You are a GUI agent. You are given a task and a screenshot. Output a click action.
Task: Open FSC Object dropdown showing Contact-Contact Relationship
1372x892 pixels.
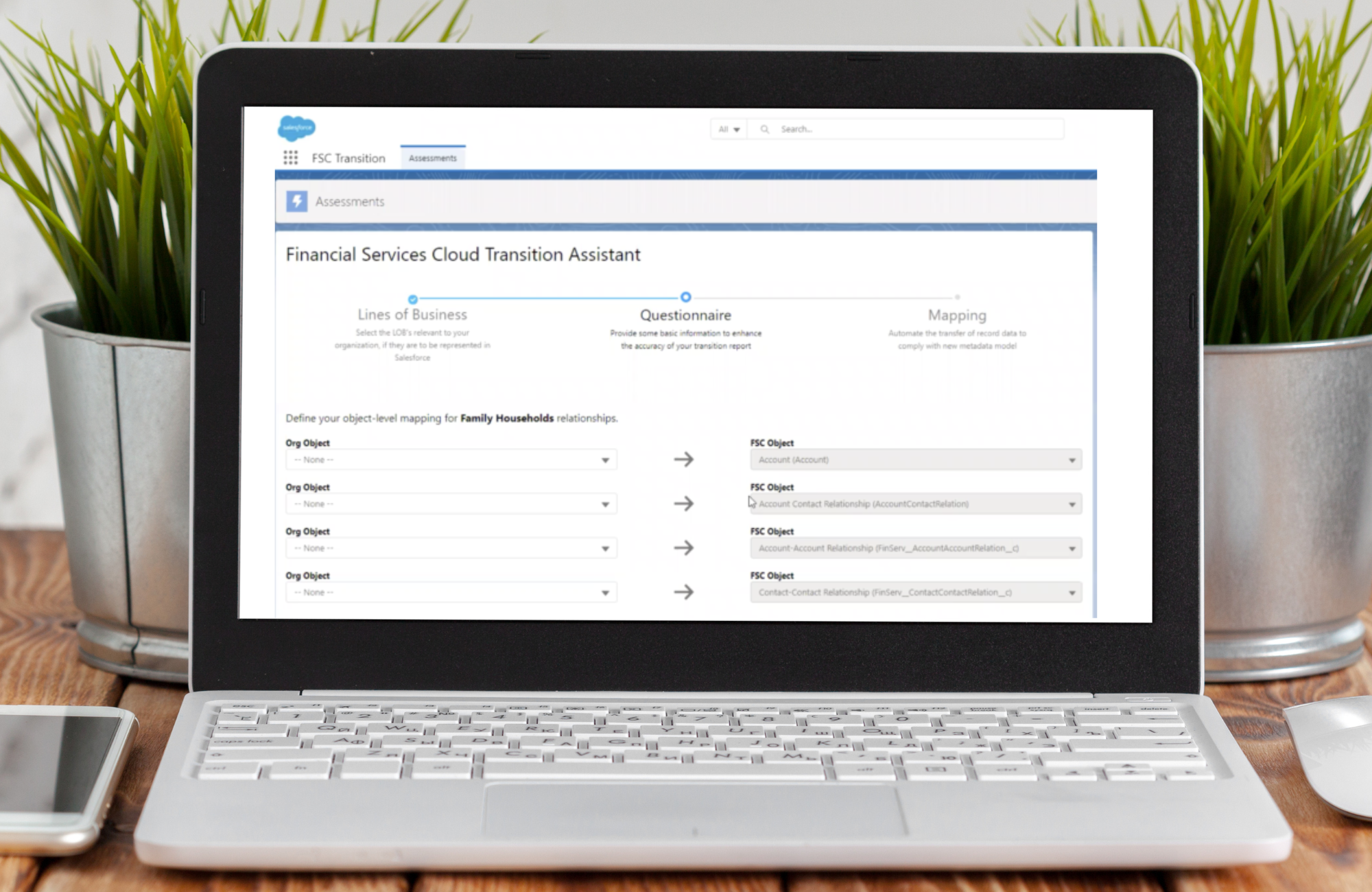pyautogui.click(x=916, y=592)
